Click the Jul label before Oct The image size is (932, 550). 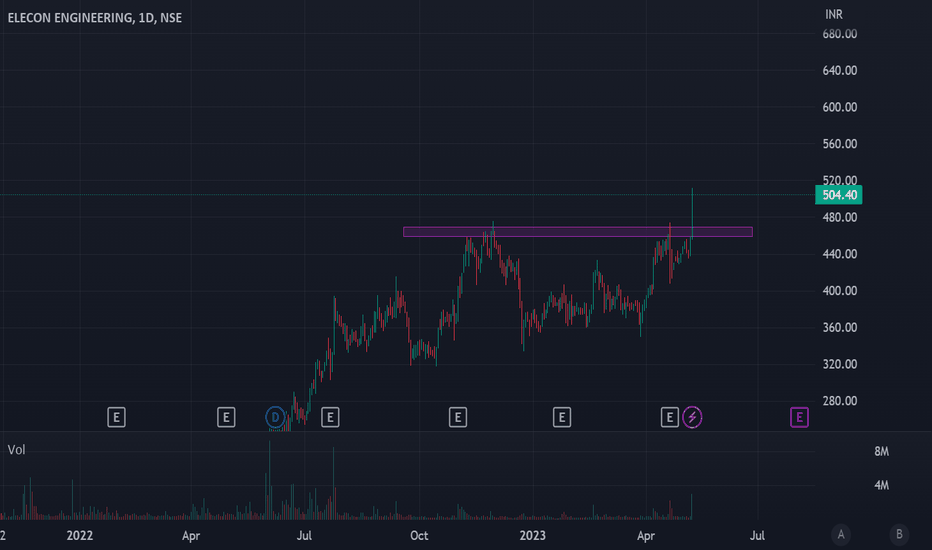304,536
